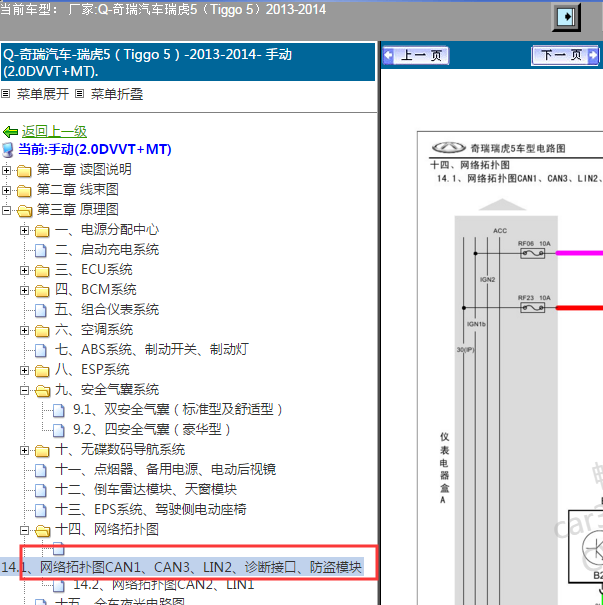Click folder icon of 一、电源分配中心
This screenshot has height=605, width=603.
[x=42, y=231]
